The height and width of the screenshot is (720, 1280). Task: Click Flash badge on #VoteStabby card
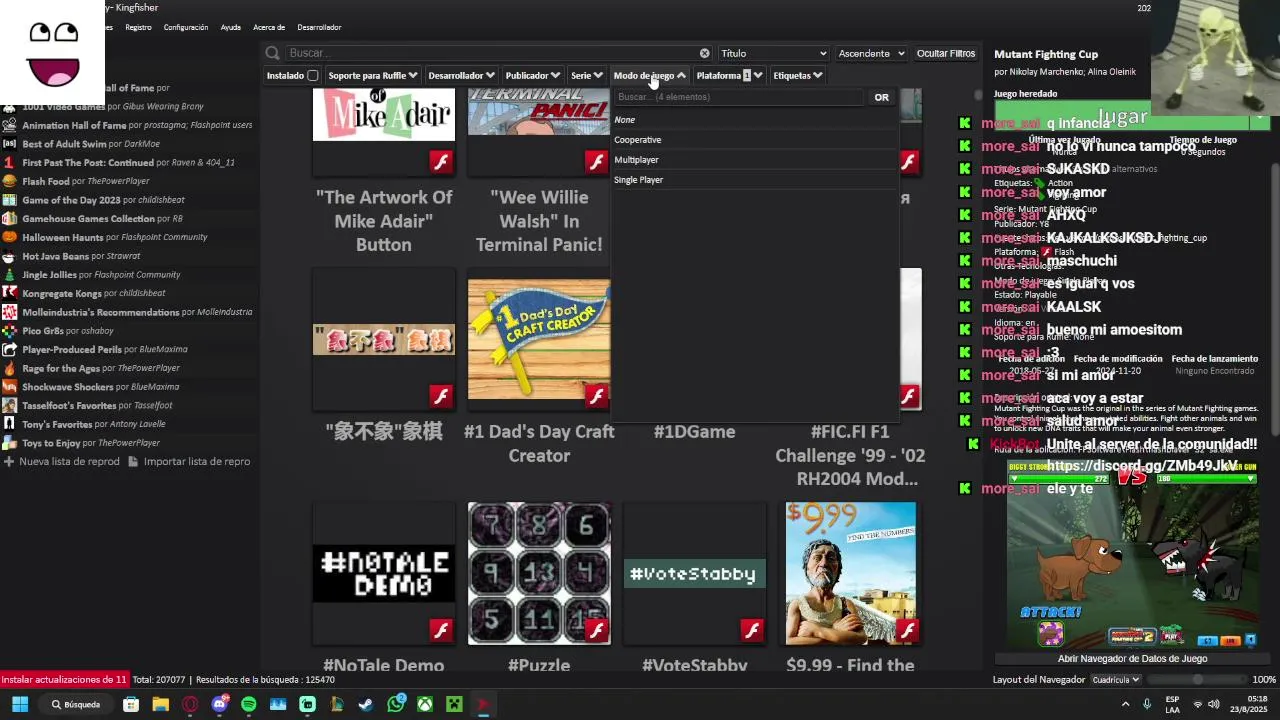752,630
